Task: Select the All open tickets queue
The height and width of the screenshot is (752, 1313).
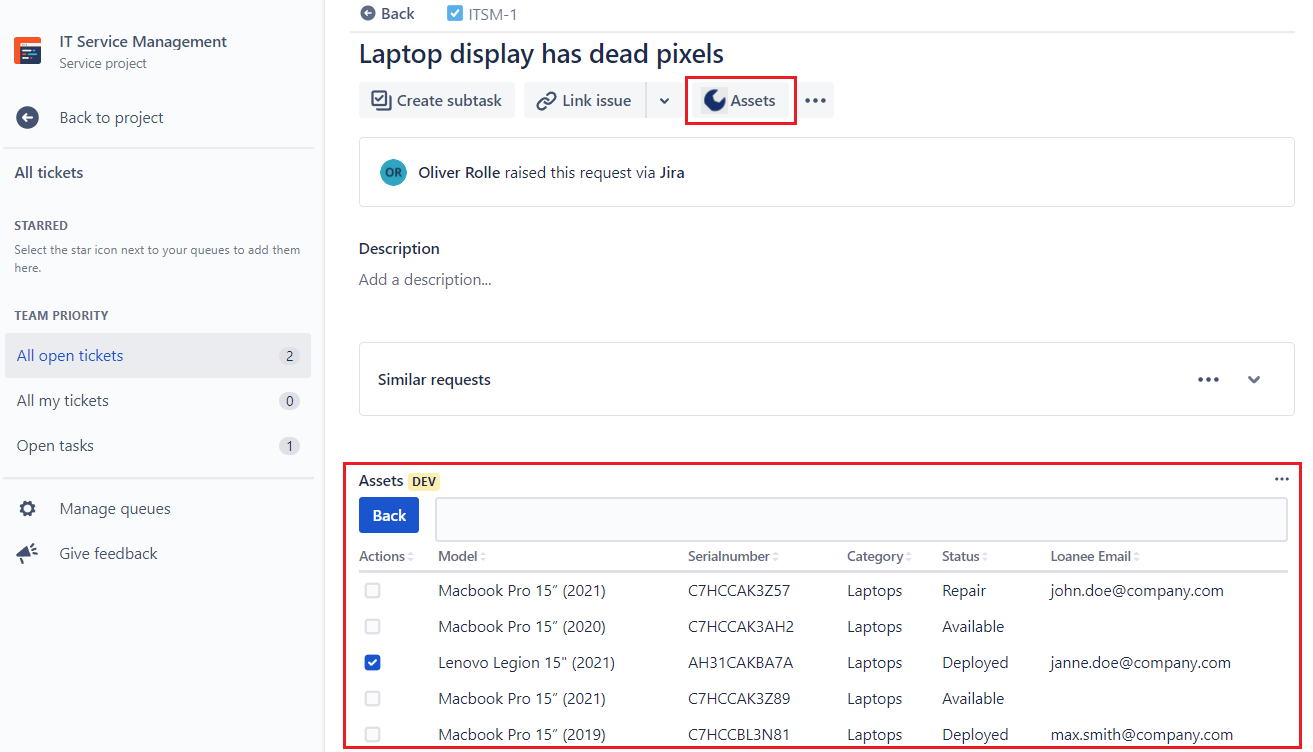Action: (158, 356)
